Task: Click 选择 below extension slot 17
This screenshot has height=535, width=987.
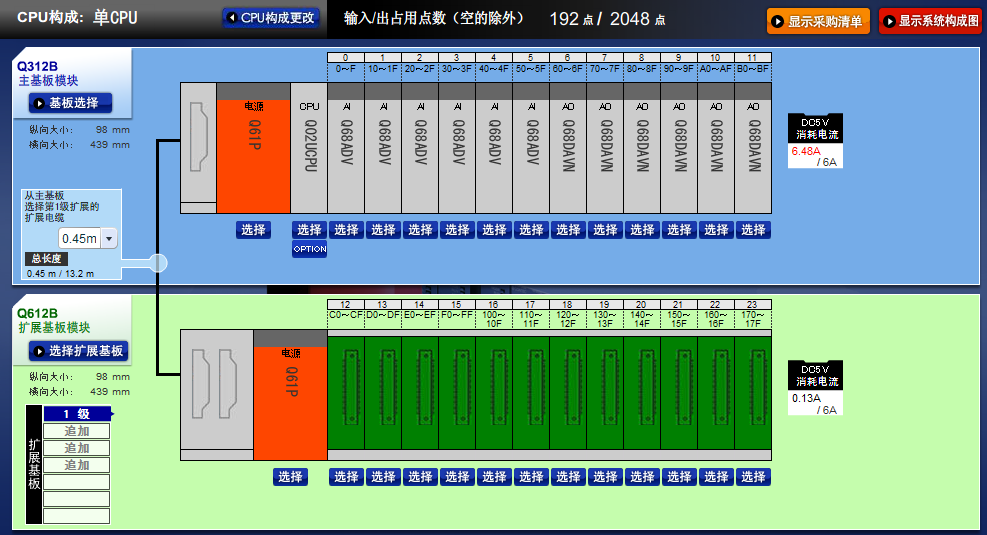Action: pos(531,477)
